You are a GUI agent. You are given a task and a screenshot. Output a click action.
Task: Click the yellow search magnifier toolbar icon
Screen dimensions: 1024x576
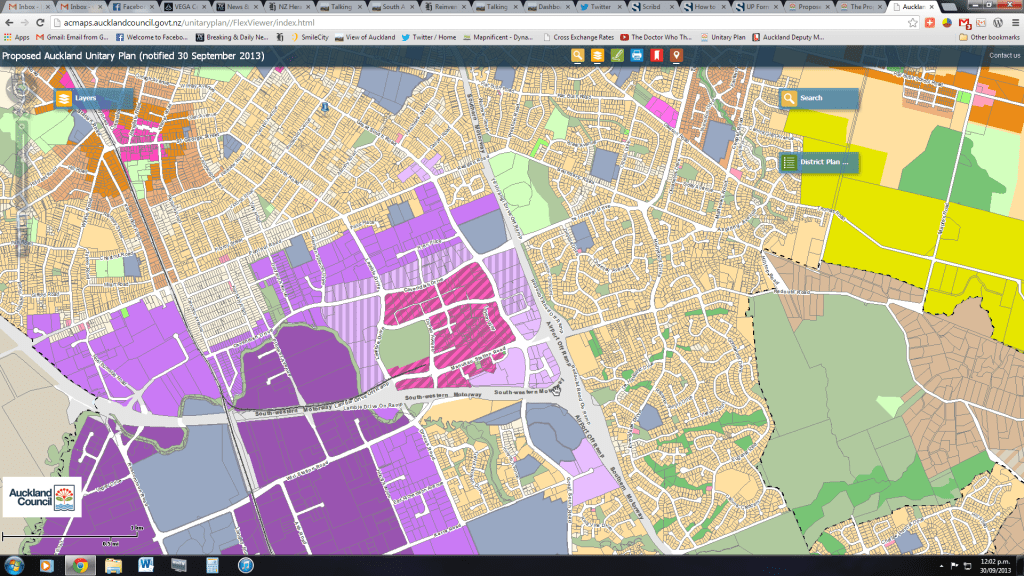click(x=578, y=55)
